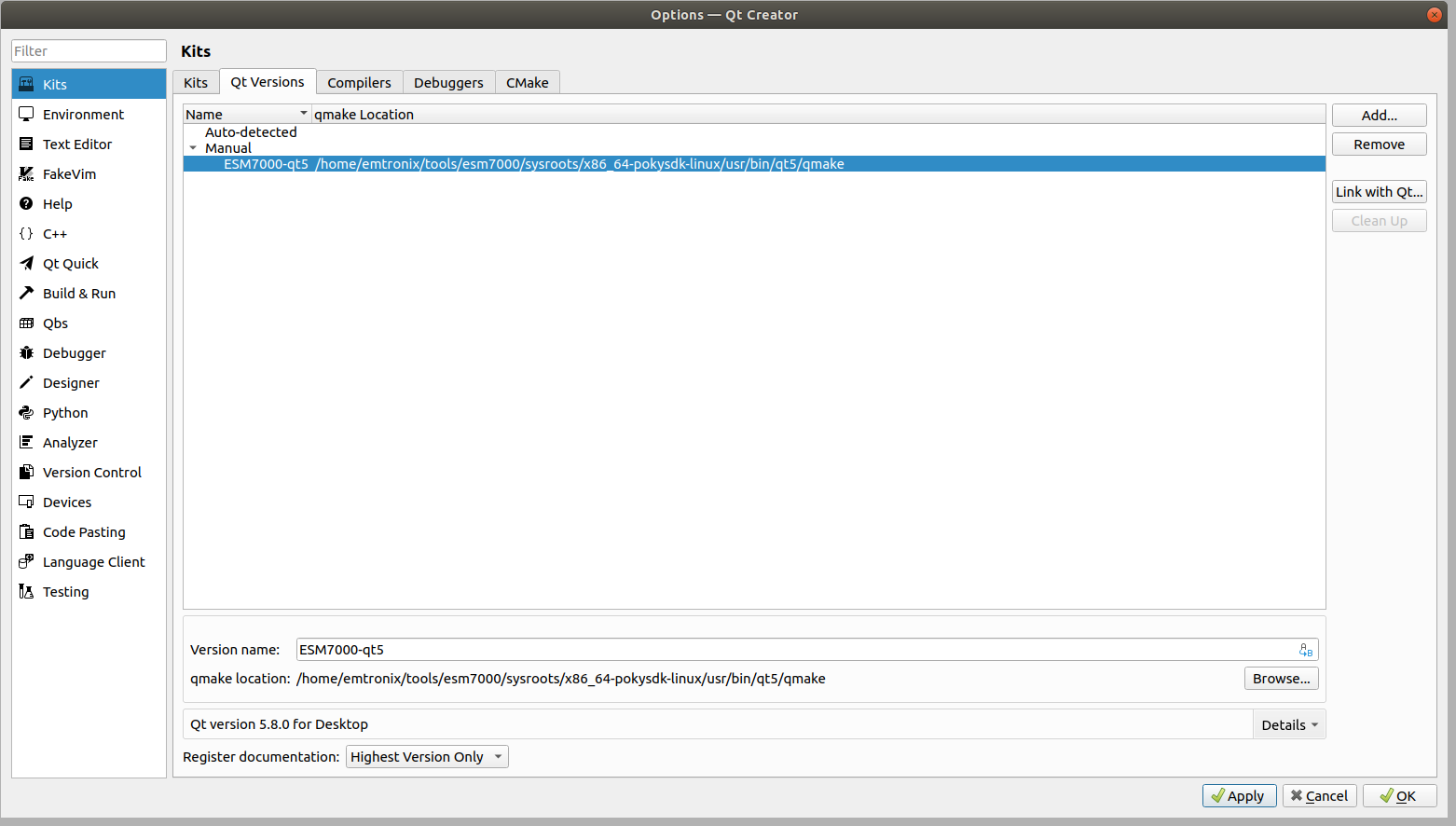1456x826 pixels.
Task: Open the Compilers tab
Action: (359, 82)
